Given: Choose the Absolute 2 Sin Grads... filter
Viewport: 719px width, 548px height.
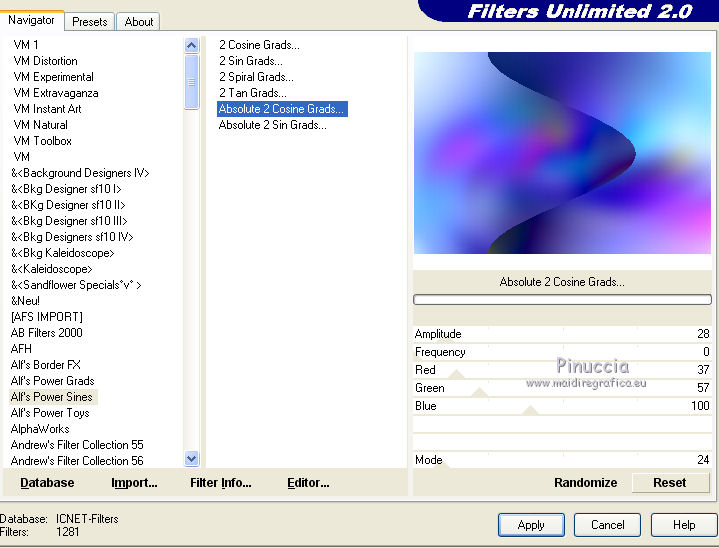Looking at the screenshot, I should click(x=272, y=125).
